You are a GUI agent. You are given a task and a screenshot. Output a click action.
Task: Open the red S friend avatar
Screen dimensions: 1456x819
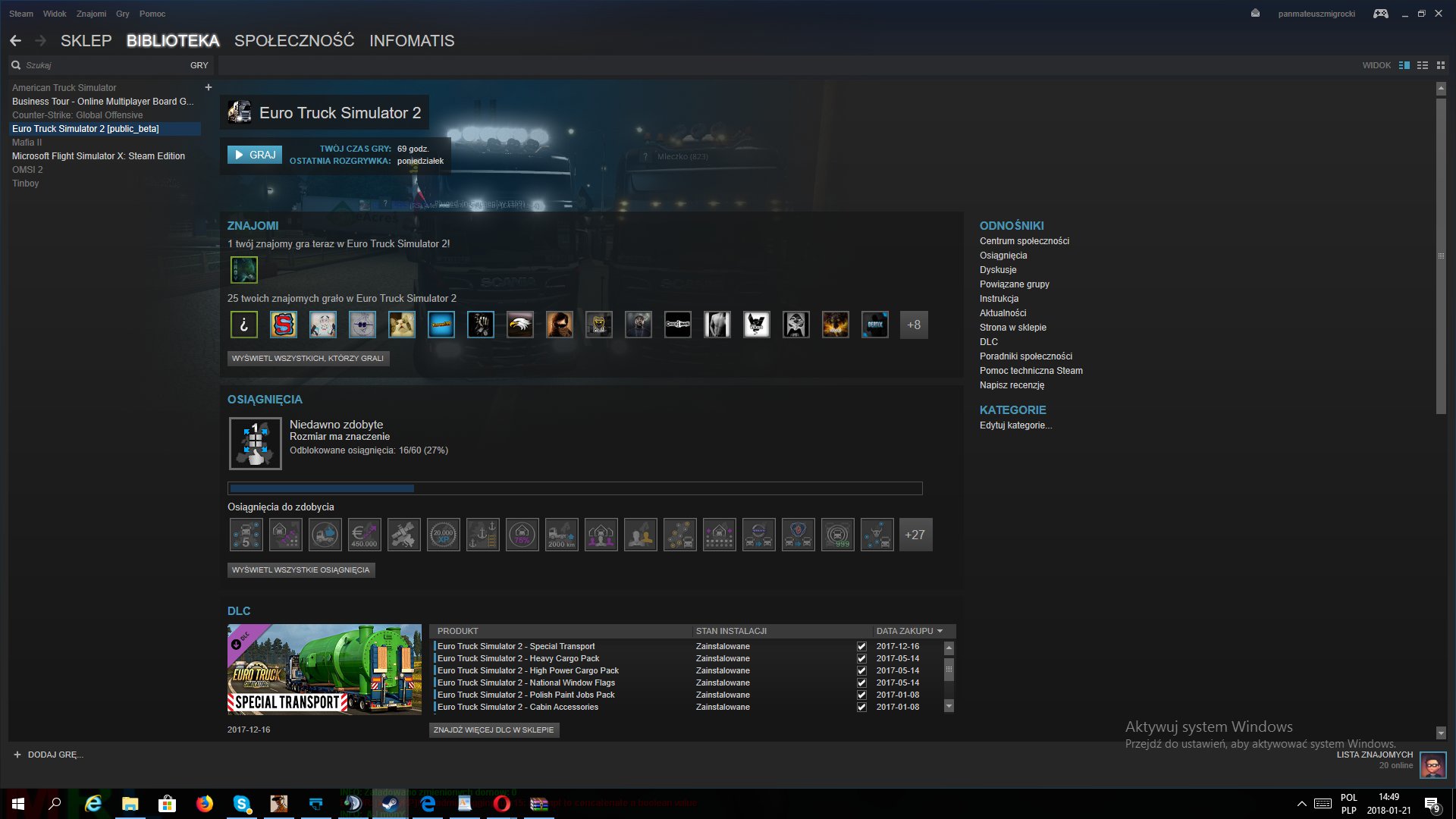point(284,325)
